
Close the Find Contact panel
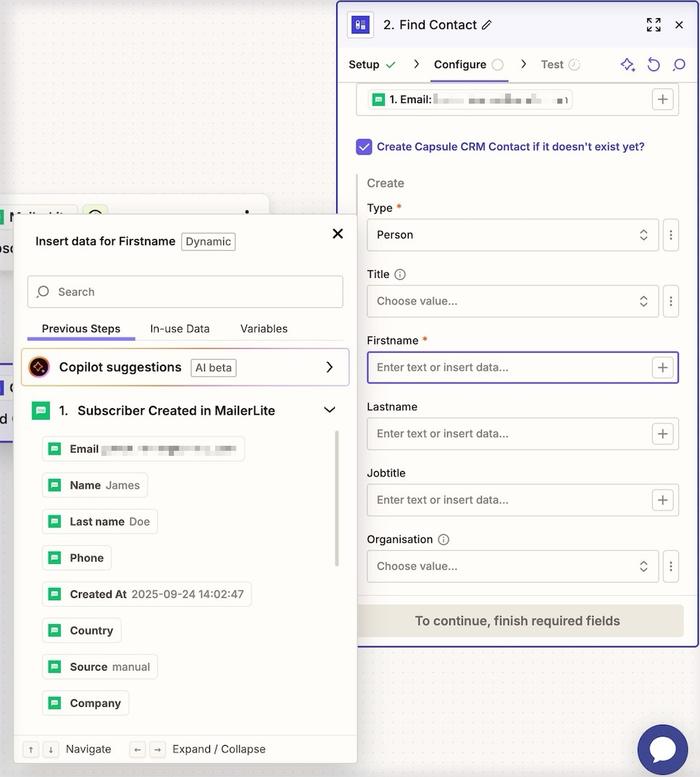point(679,25)
